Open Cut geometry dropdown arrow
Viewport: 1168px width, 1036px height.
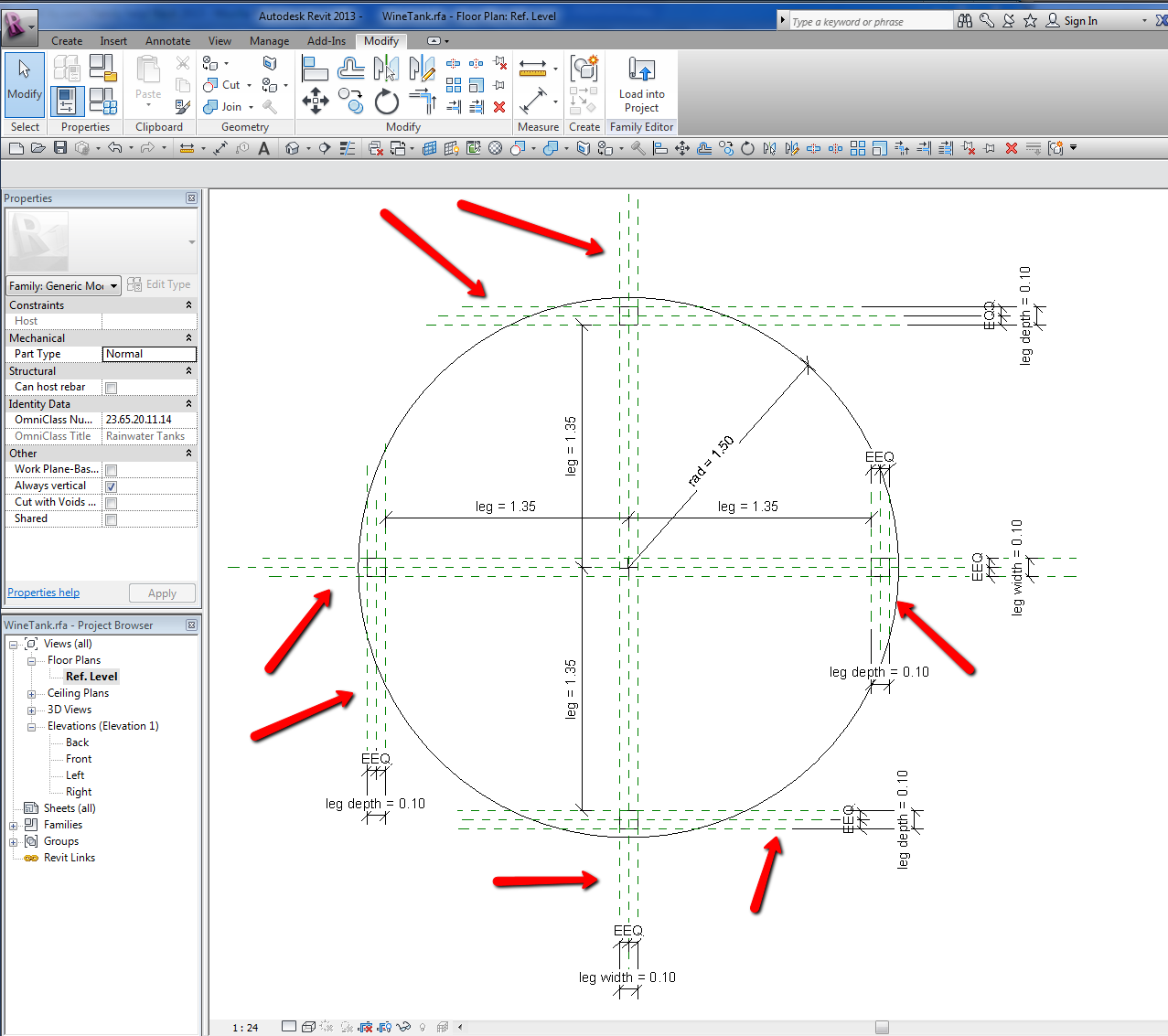pos(250,85)
